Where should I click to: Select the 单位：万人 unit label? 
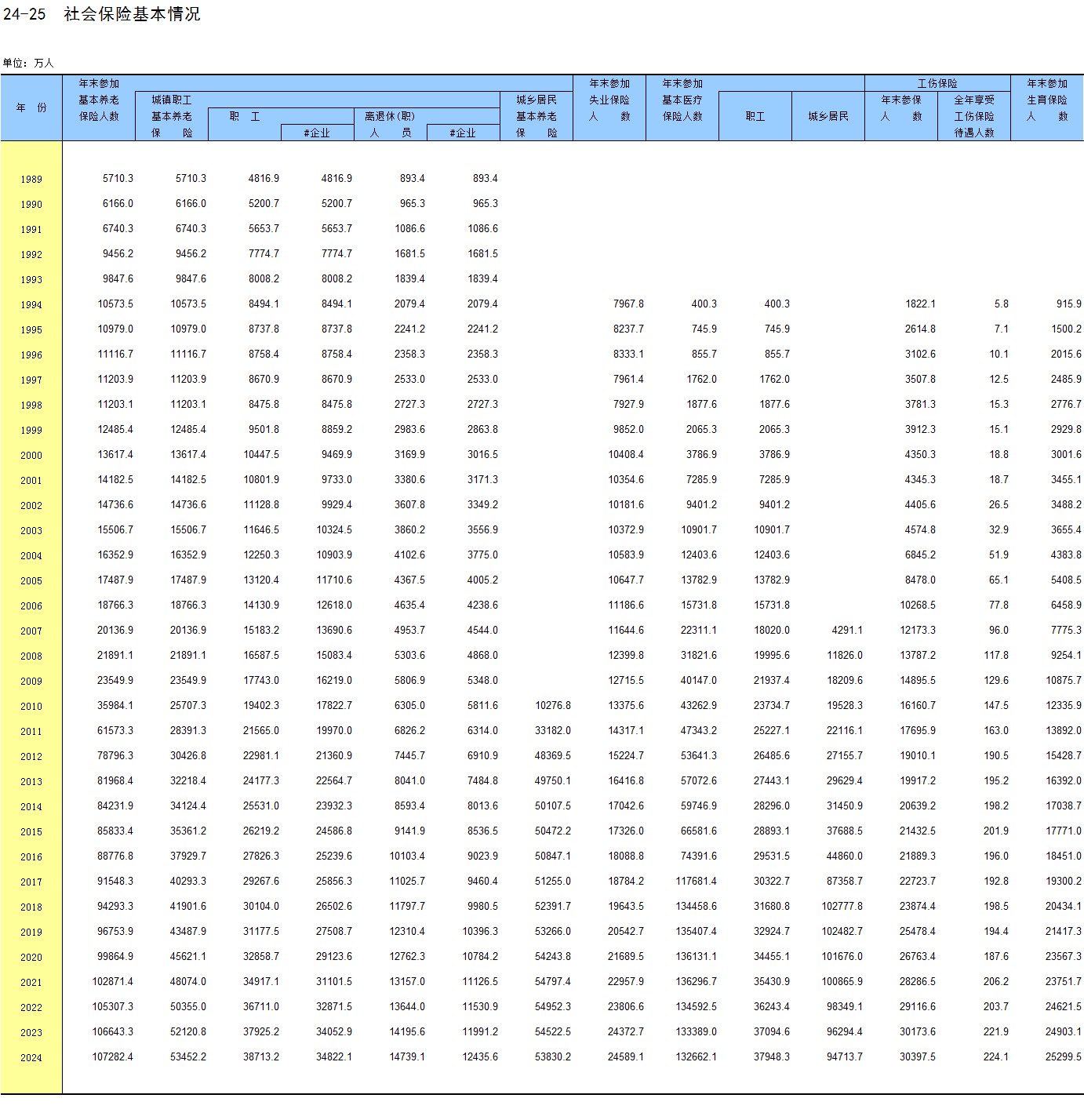point(28,63)
